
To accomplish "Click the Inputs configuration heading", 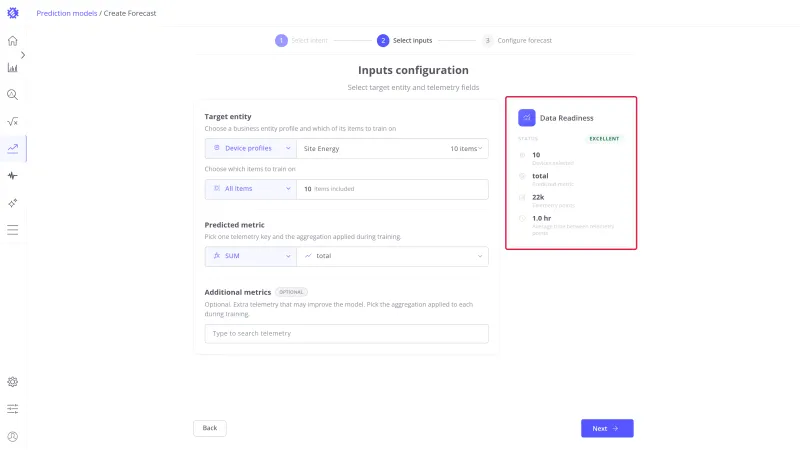I will 413,70.
